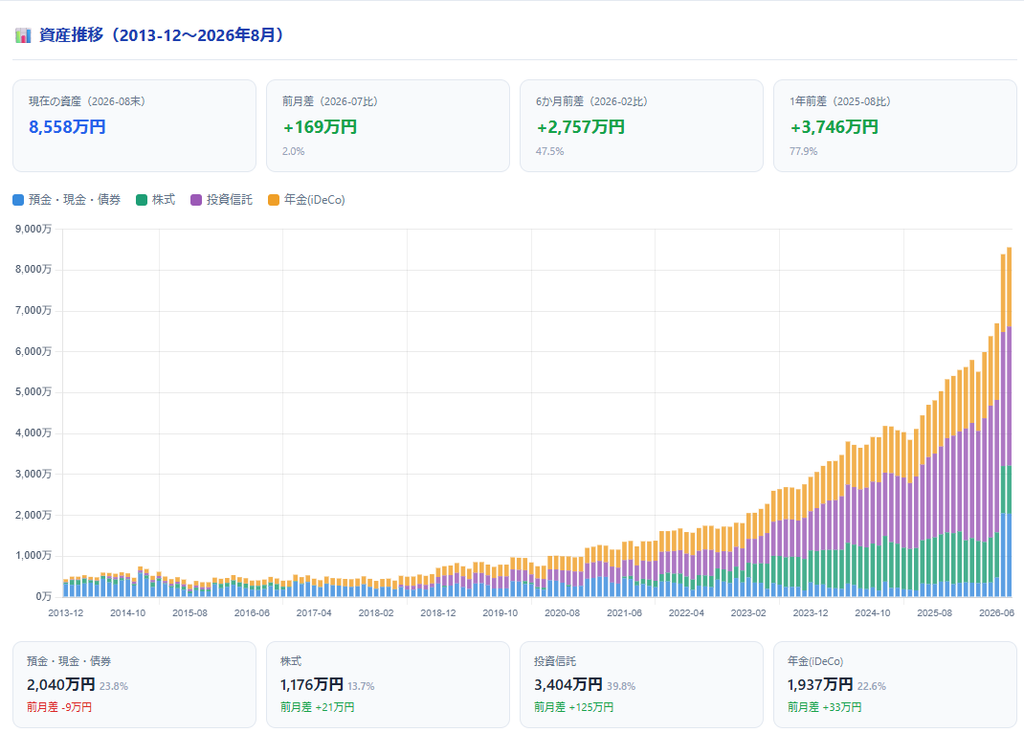Click the 資産推移（2013-12～2026年8月） heading
The width and height of the screenshot is (1024, 731).
click(x=162, y=35)
